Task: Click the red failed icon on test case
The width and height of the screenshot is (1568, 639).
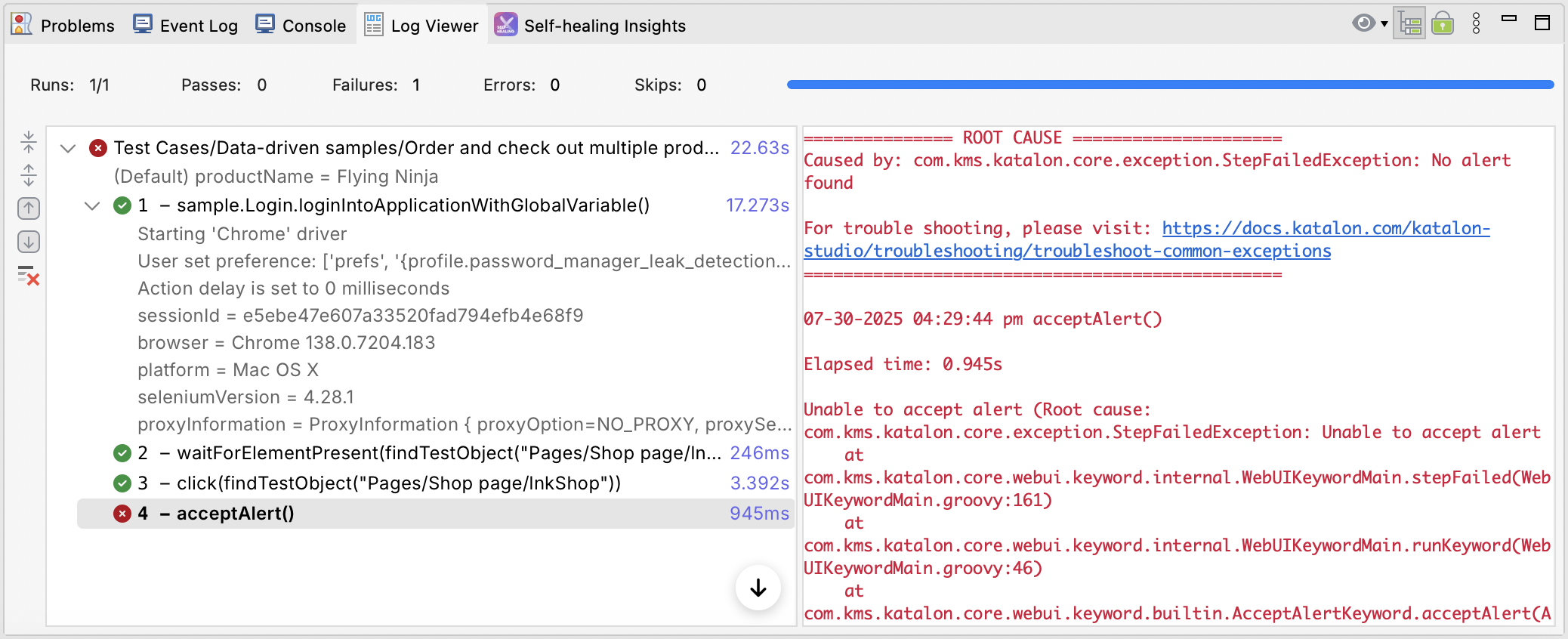Action: [x=98, y=148]
